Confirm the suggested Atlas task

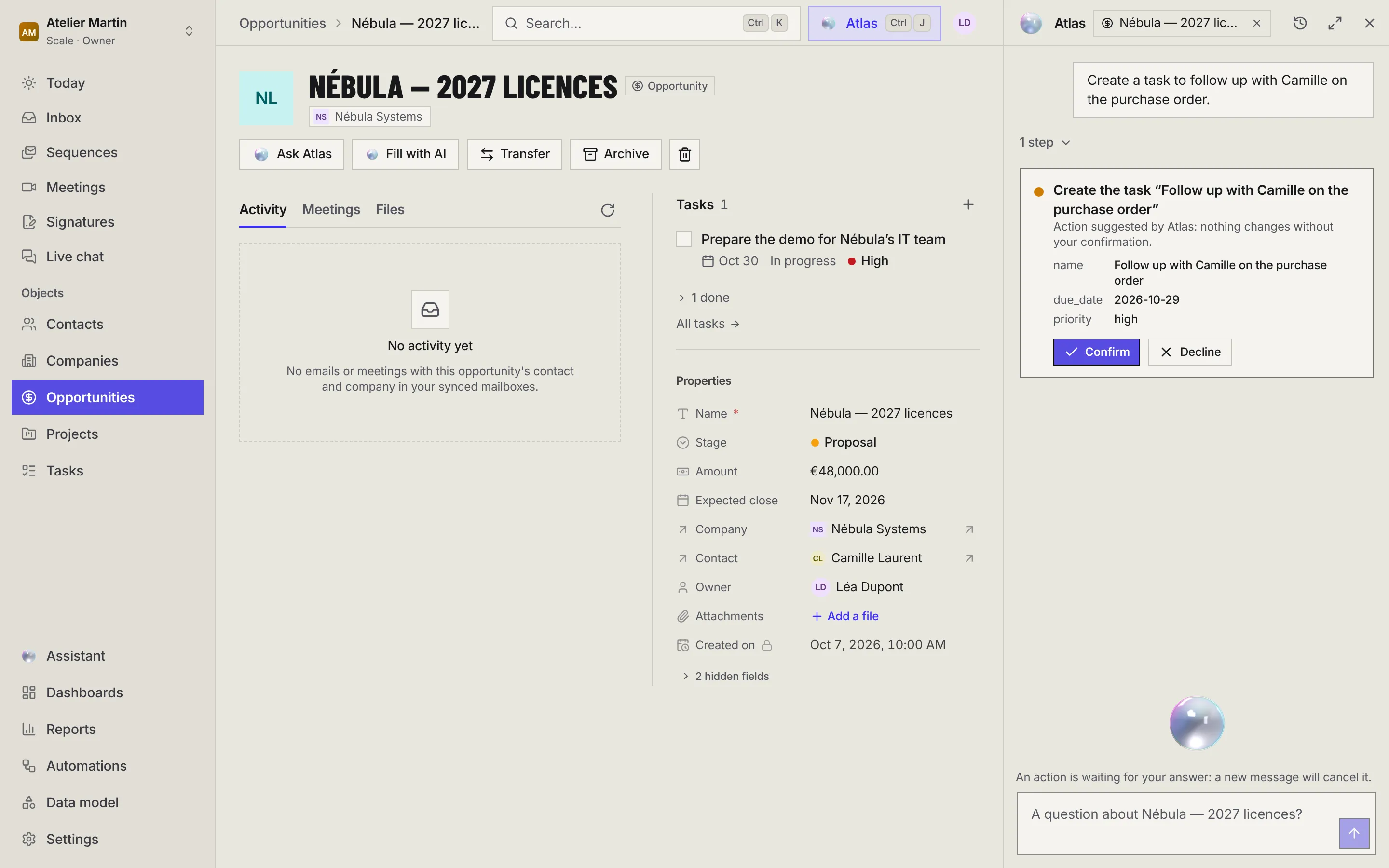(1096, 352)
